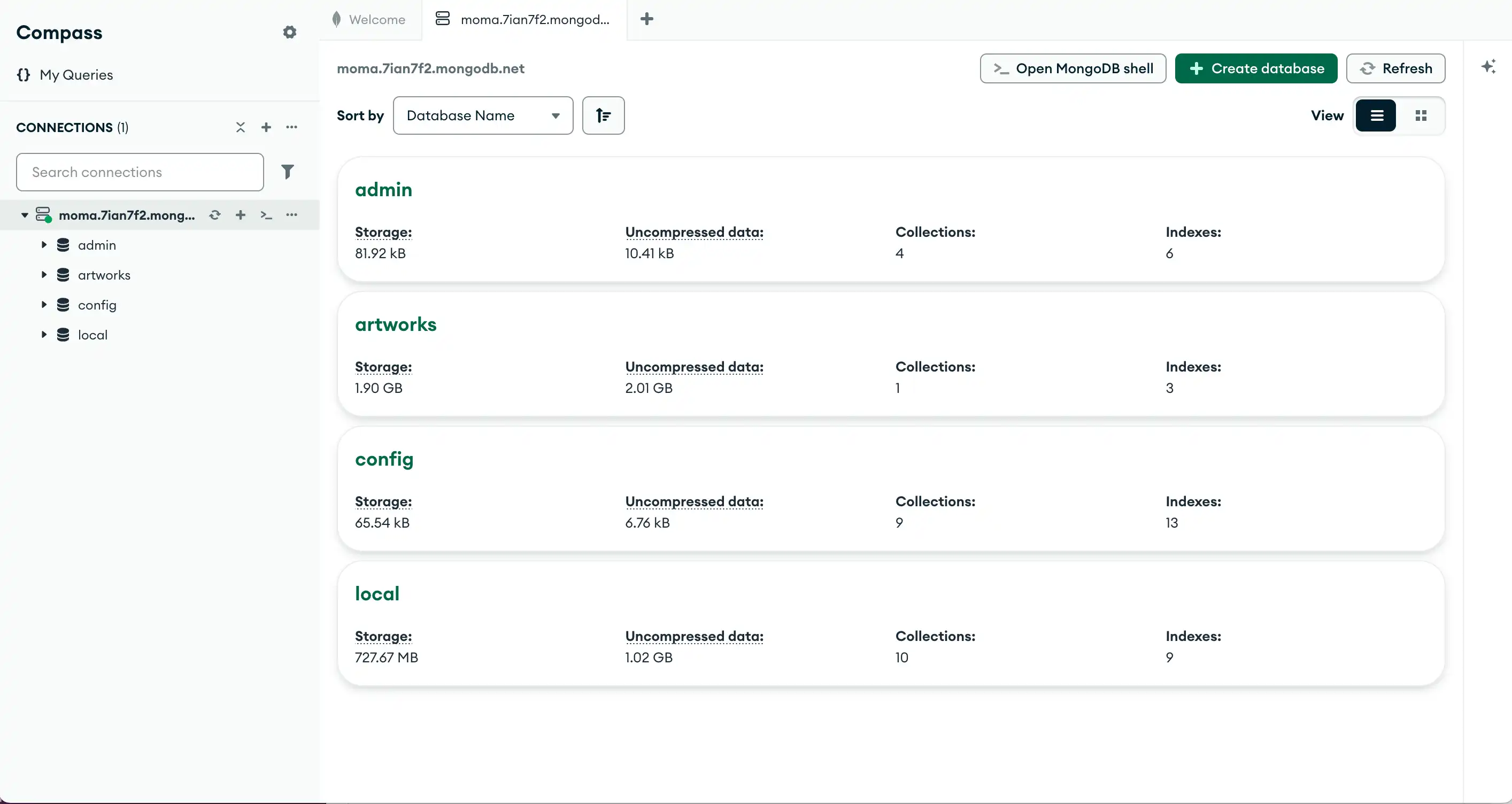Switch to list view

coord(1376,115)
